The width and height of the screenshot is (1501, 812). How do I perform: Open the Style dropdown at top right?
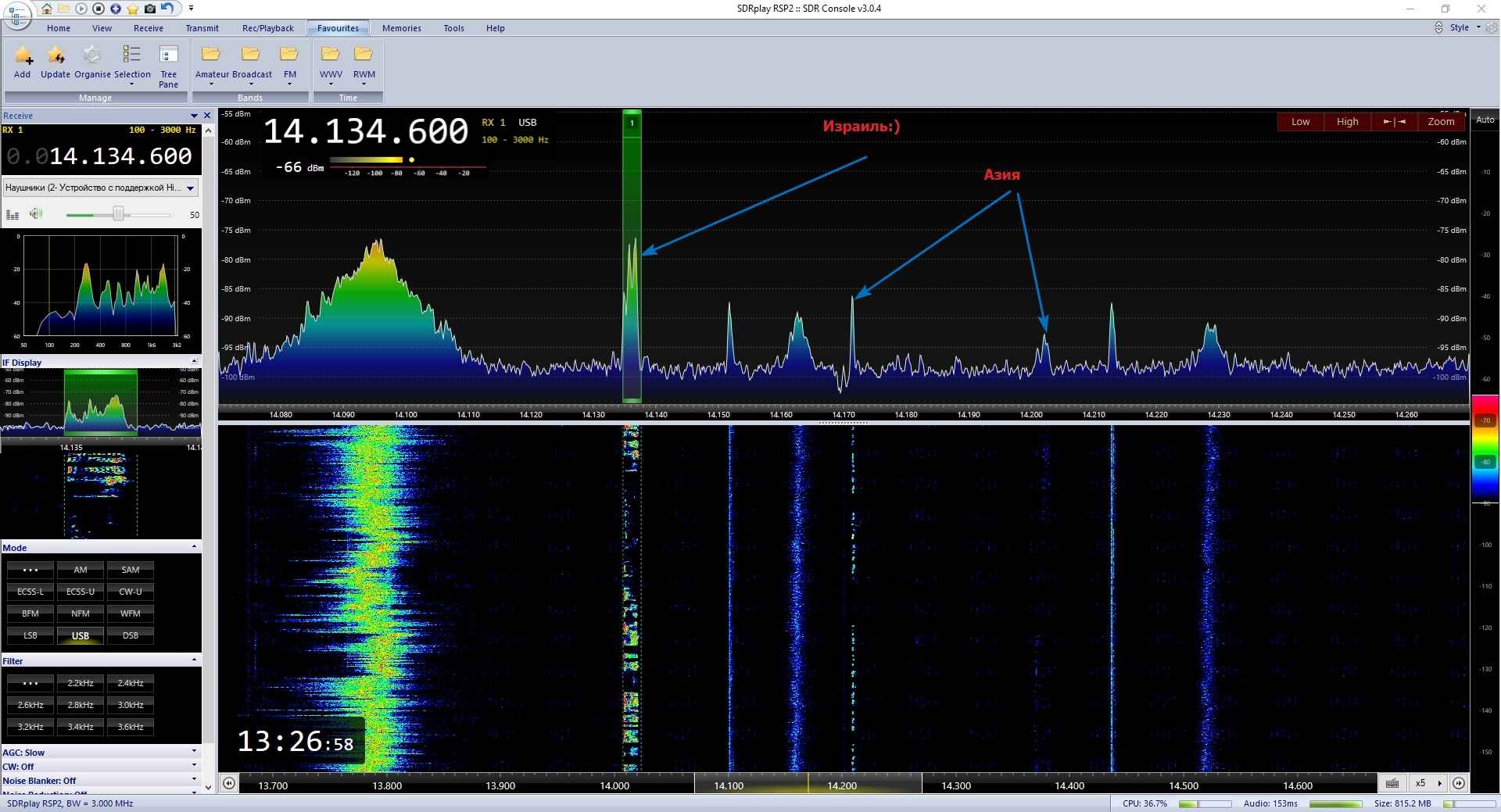point(1465,27)
